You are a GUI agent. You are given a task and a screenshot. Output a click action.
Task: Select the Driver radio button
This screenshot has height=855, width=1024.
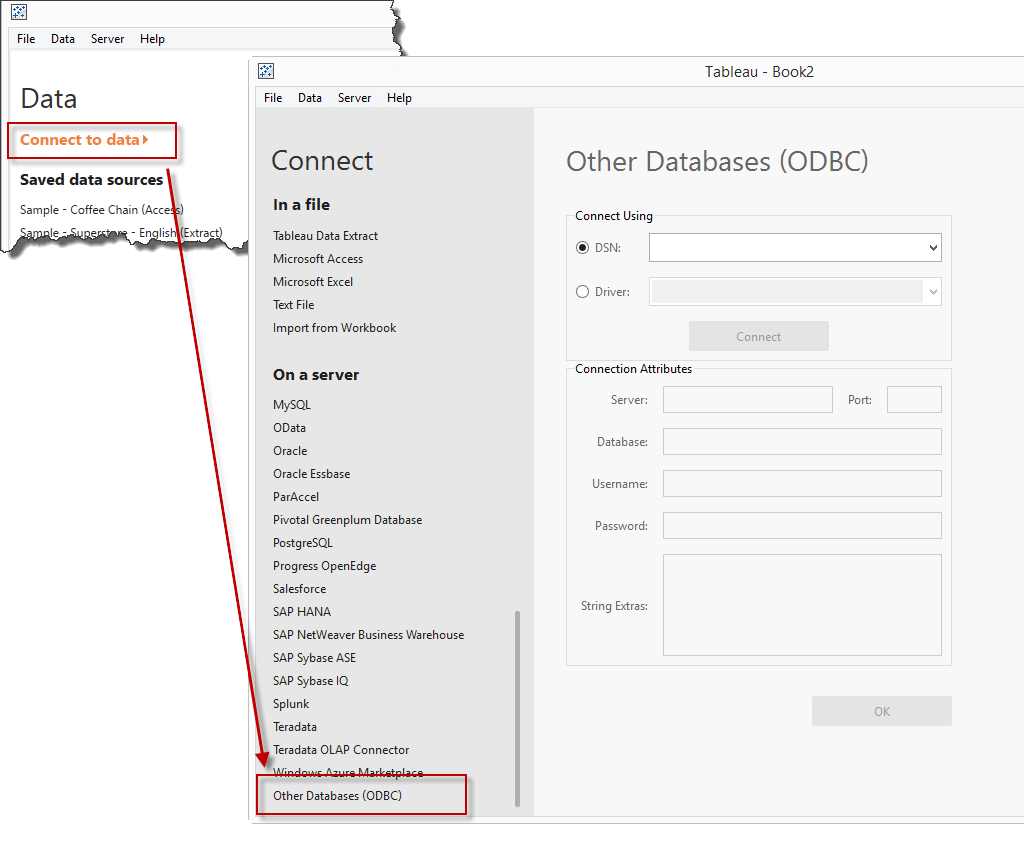coord(583,292)
